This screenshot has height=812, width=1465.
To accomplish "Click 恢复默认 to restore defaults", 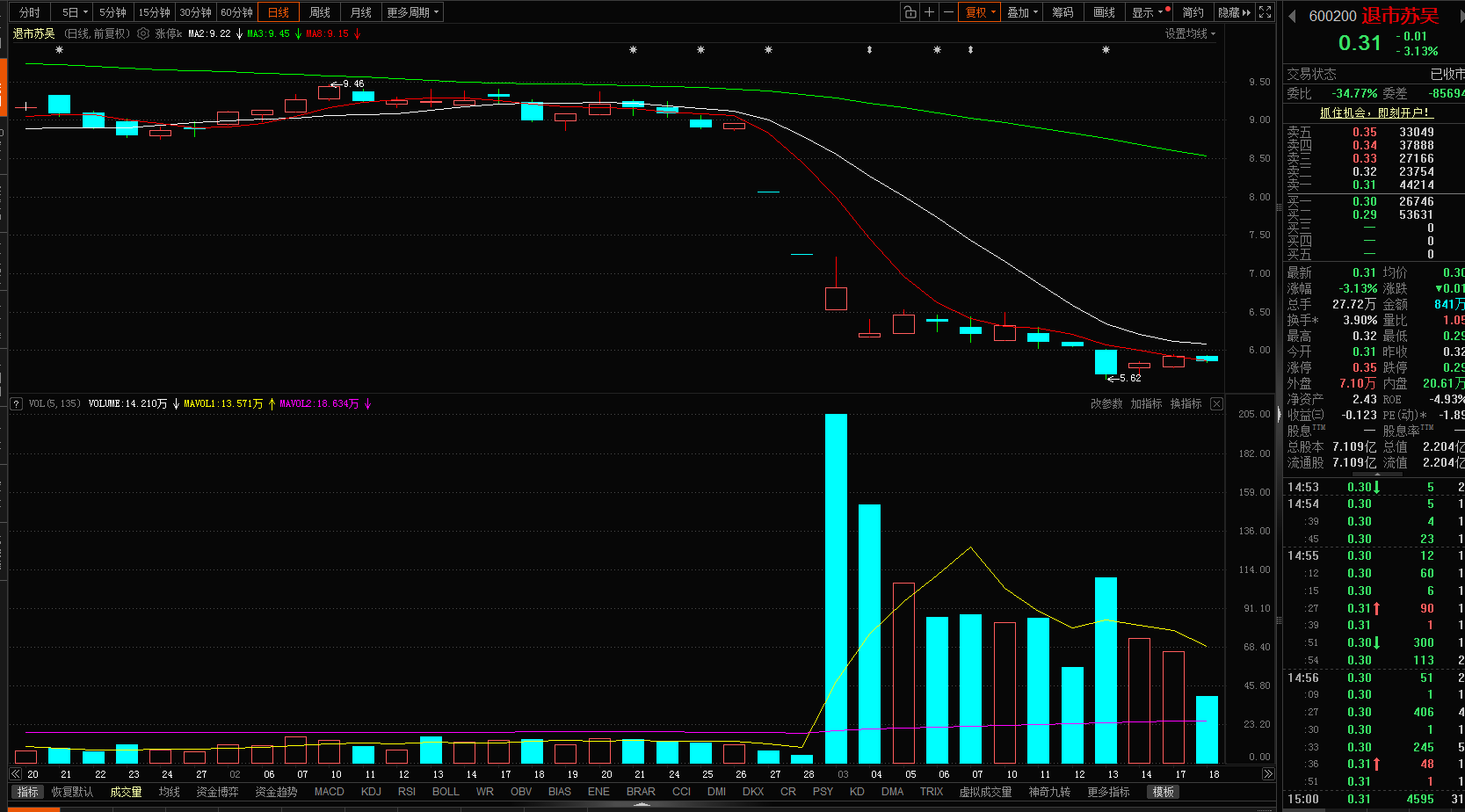I will click(72, 792).
